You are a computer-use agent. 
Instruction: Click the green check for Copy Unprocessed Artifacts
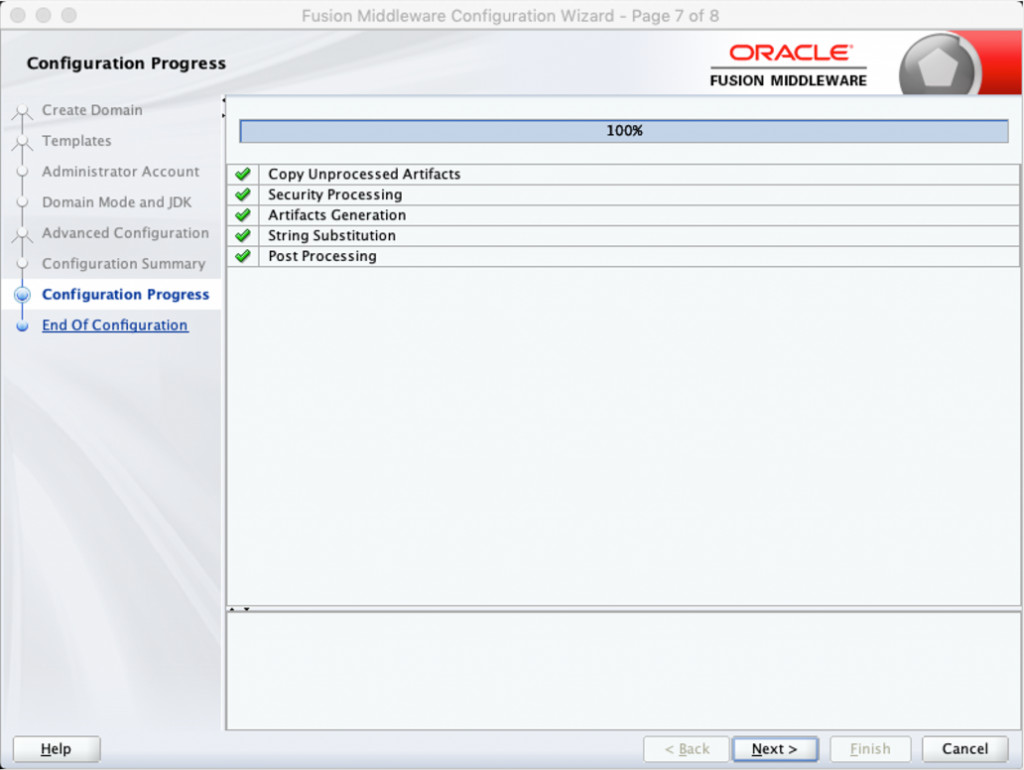pos(243,174)
